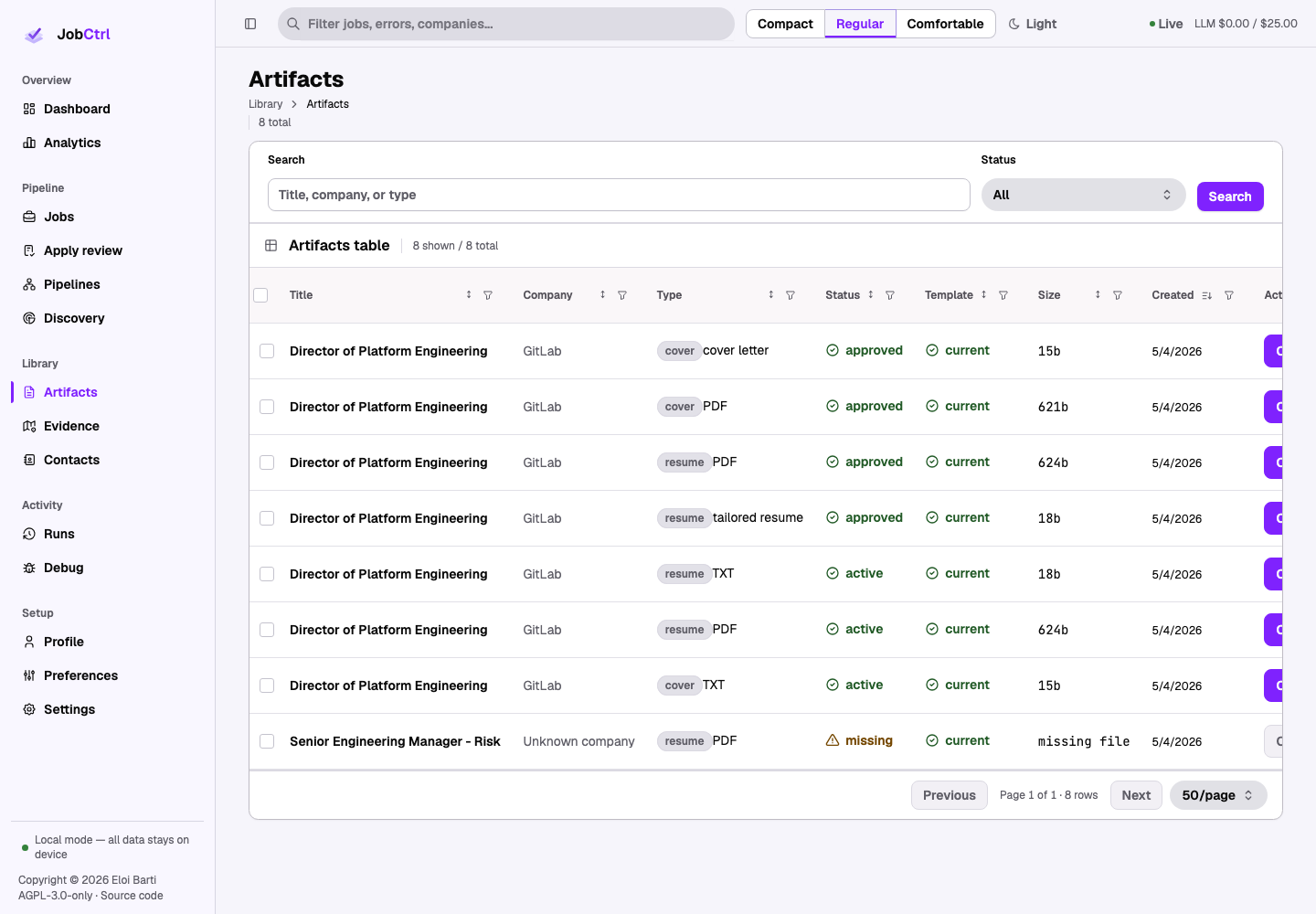
Task: Open filter funnel for Created column
Action: click(1229, 295)
